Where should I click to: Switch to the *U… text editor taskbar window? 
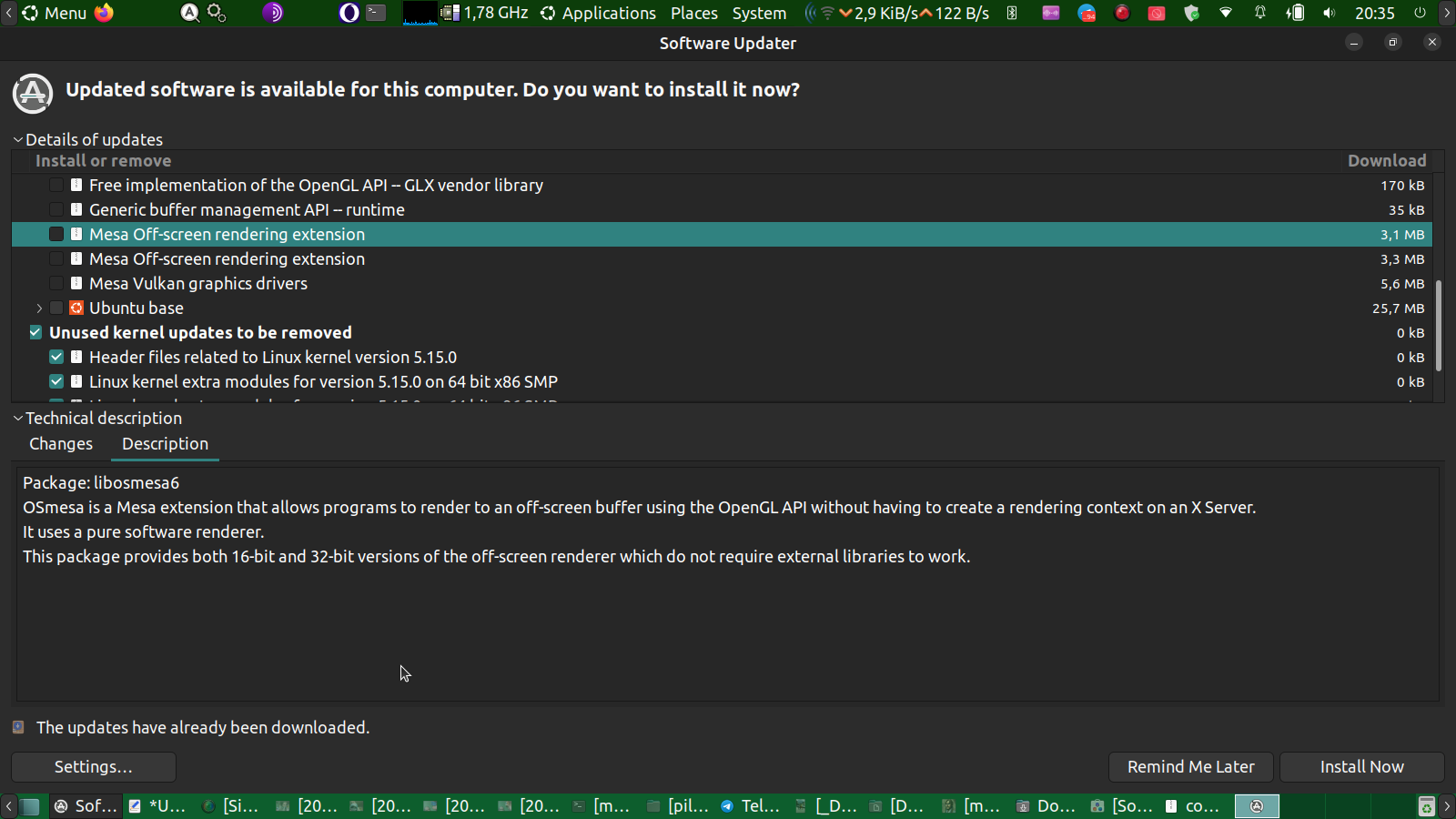pos(158,806)
